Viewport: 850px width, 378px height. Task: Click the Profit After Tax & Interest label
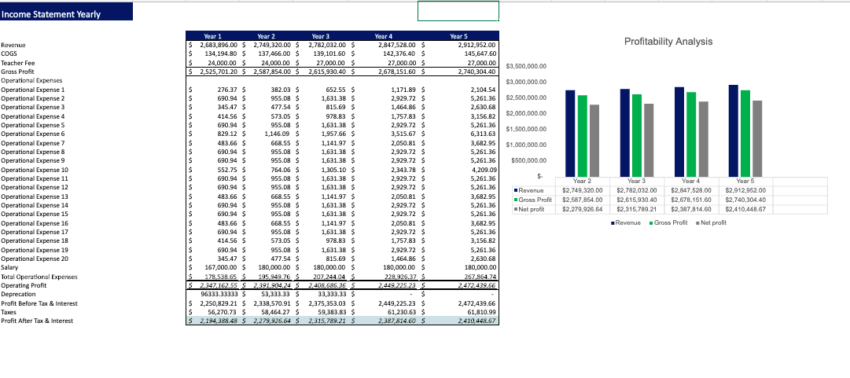click(x=37, y=321)
